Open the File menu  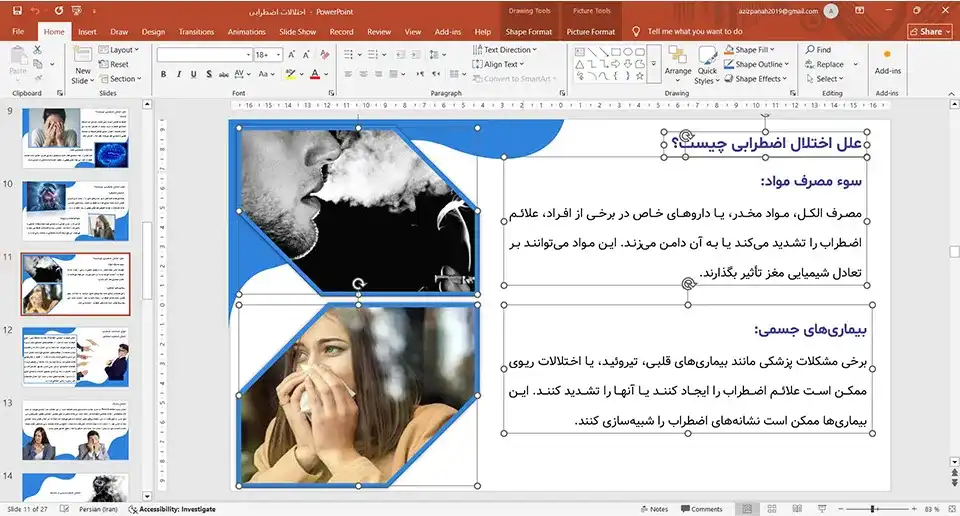coord(18,32)
